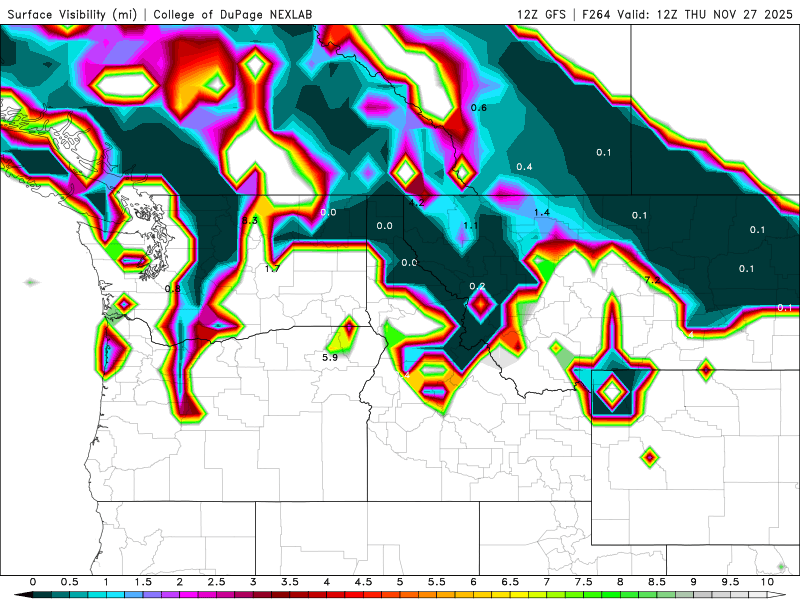Screen dimensions: 800x600
Task: Click the 1.7 visibility value on map
Action: pos(272,268)
